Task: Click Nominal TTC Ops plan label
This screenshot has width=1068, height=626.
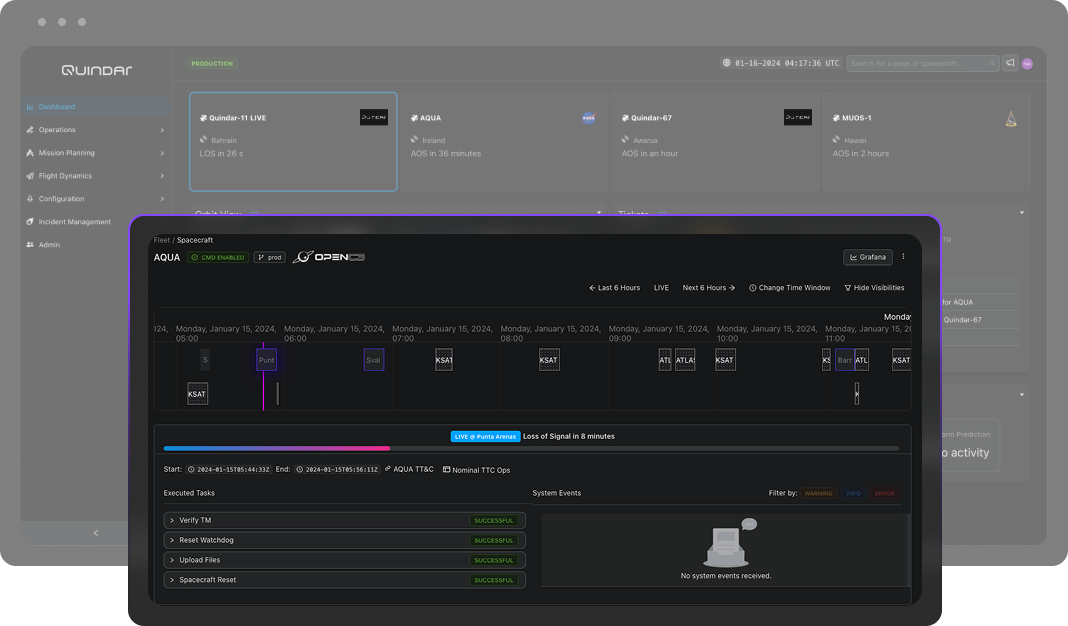Action: point(476,470)
